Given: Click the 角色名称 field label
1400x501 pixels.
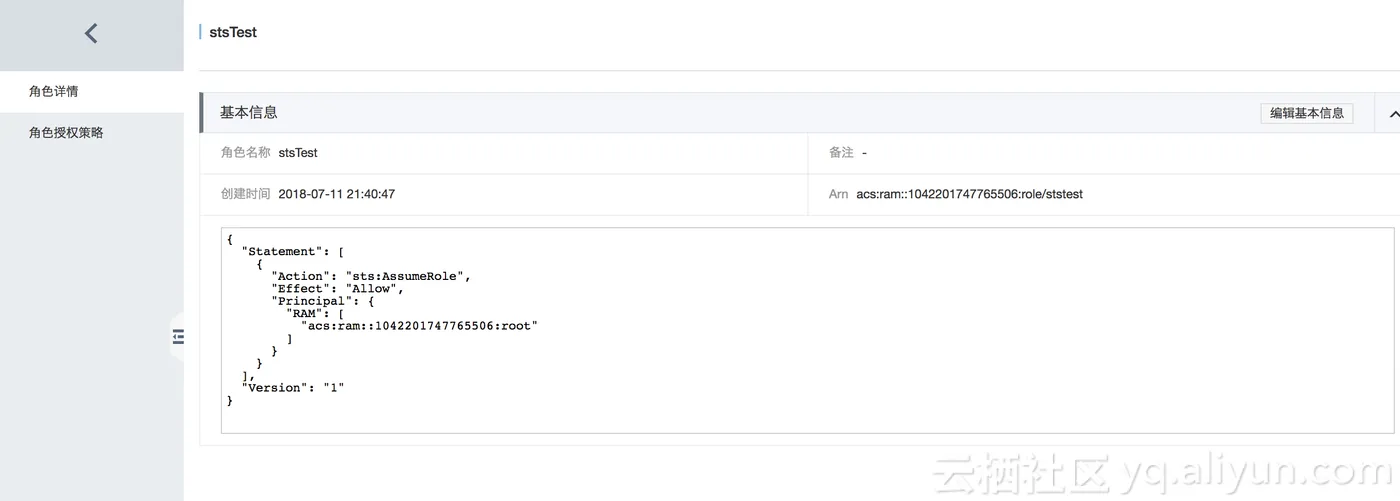Looking at the screenshot, I should 245,153.
